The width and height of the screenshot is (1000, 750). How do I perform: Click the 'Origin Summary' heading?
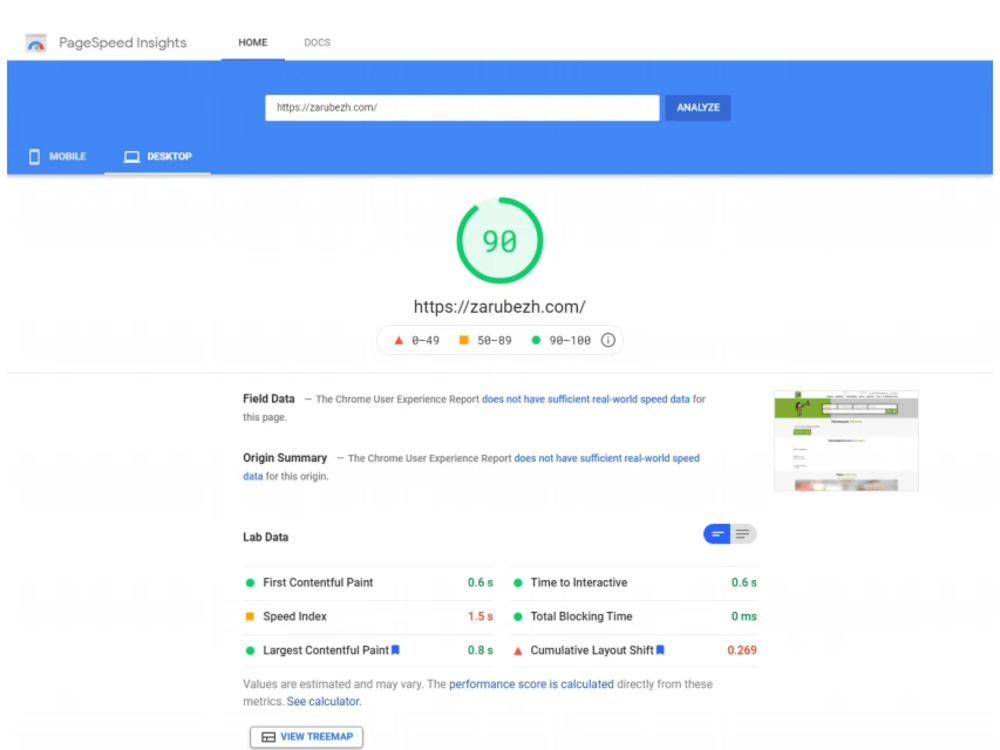[284, 458]
